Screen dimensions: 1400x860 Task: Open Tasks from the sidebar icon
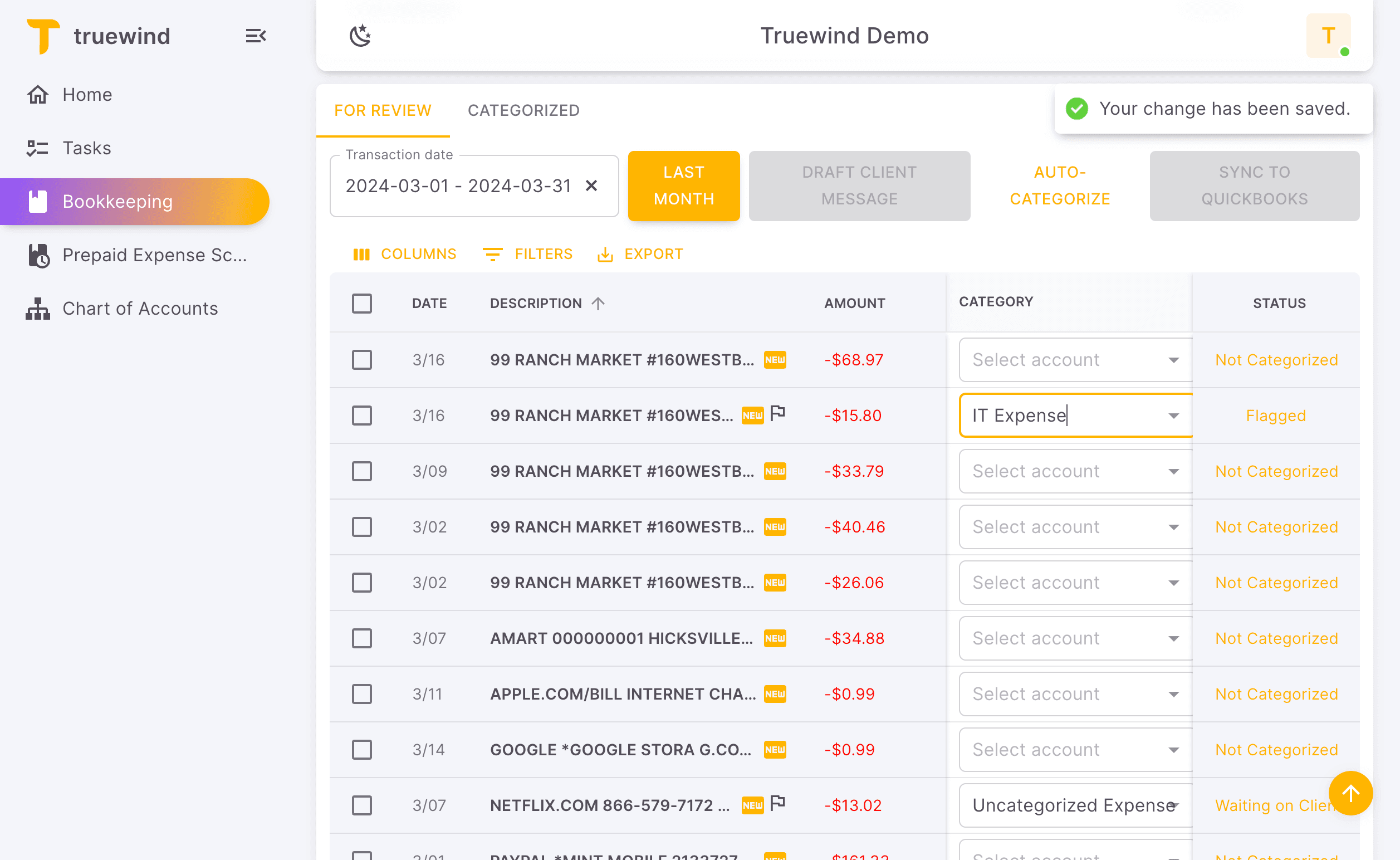pos(37,148)
